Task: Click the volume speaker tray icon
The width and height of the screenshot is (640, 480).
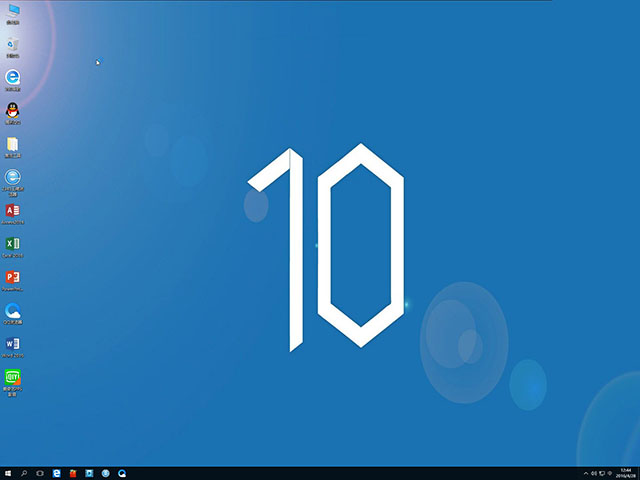Action: pos(594,472)
